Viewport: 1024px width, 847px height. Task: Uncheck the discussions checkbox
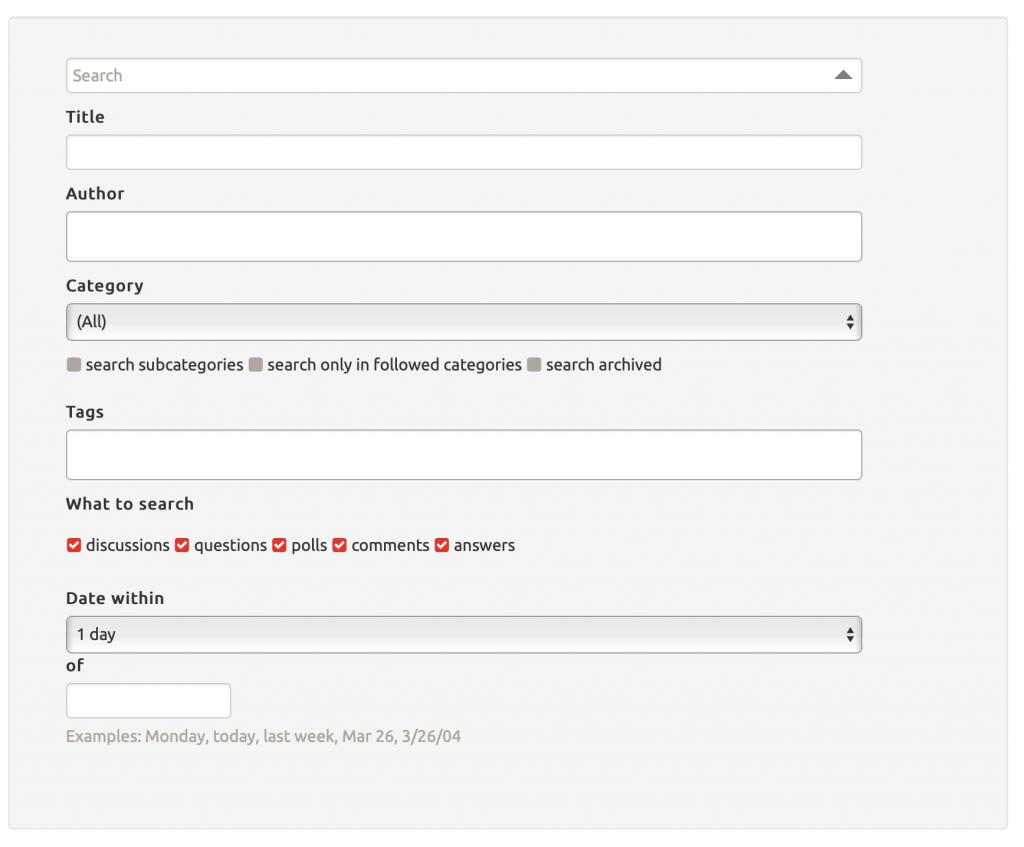point(74,545)
